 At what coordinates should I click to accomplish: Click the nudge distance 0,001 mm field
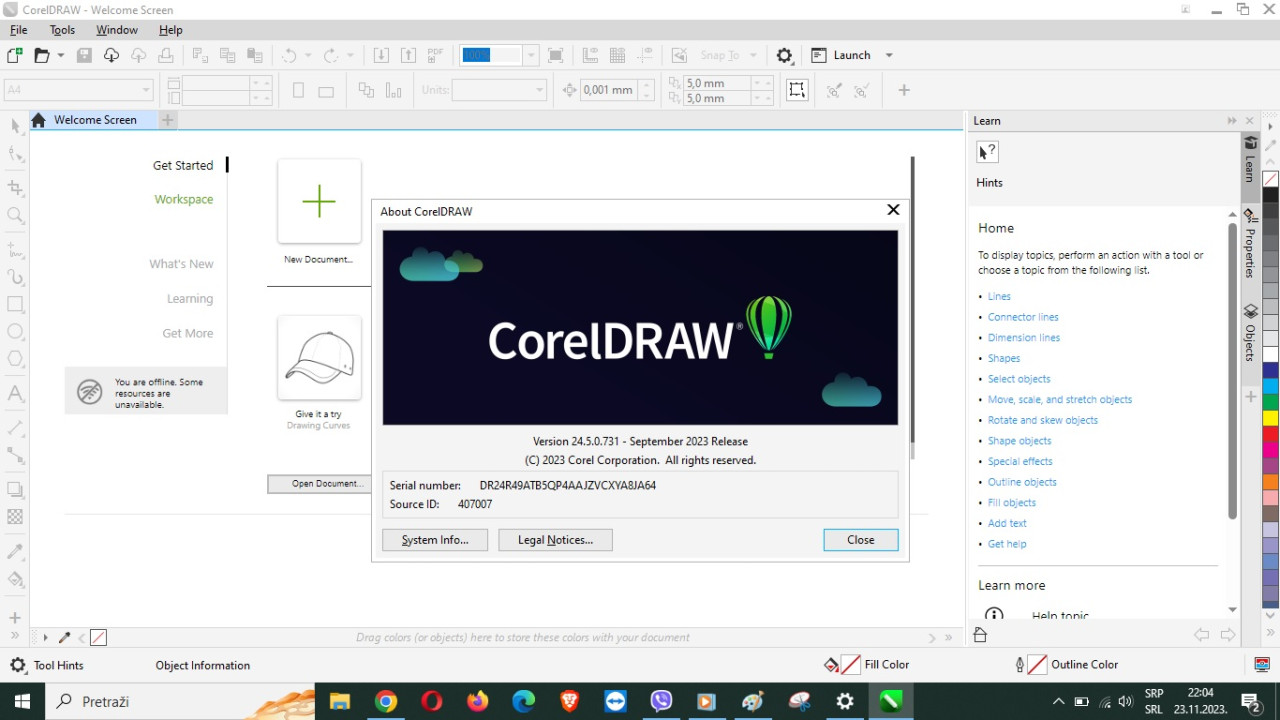608,90
